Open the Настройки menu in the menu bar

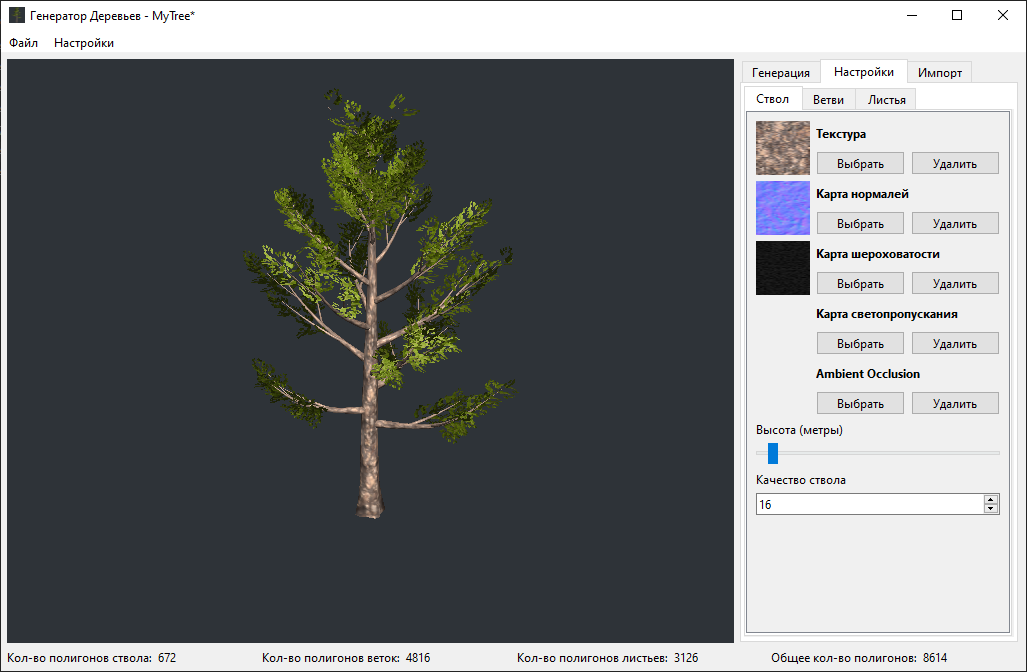click(x=84, y=43)
